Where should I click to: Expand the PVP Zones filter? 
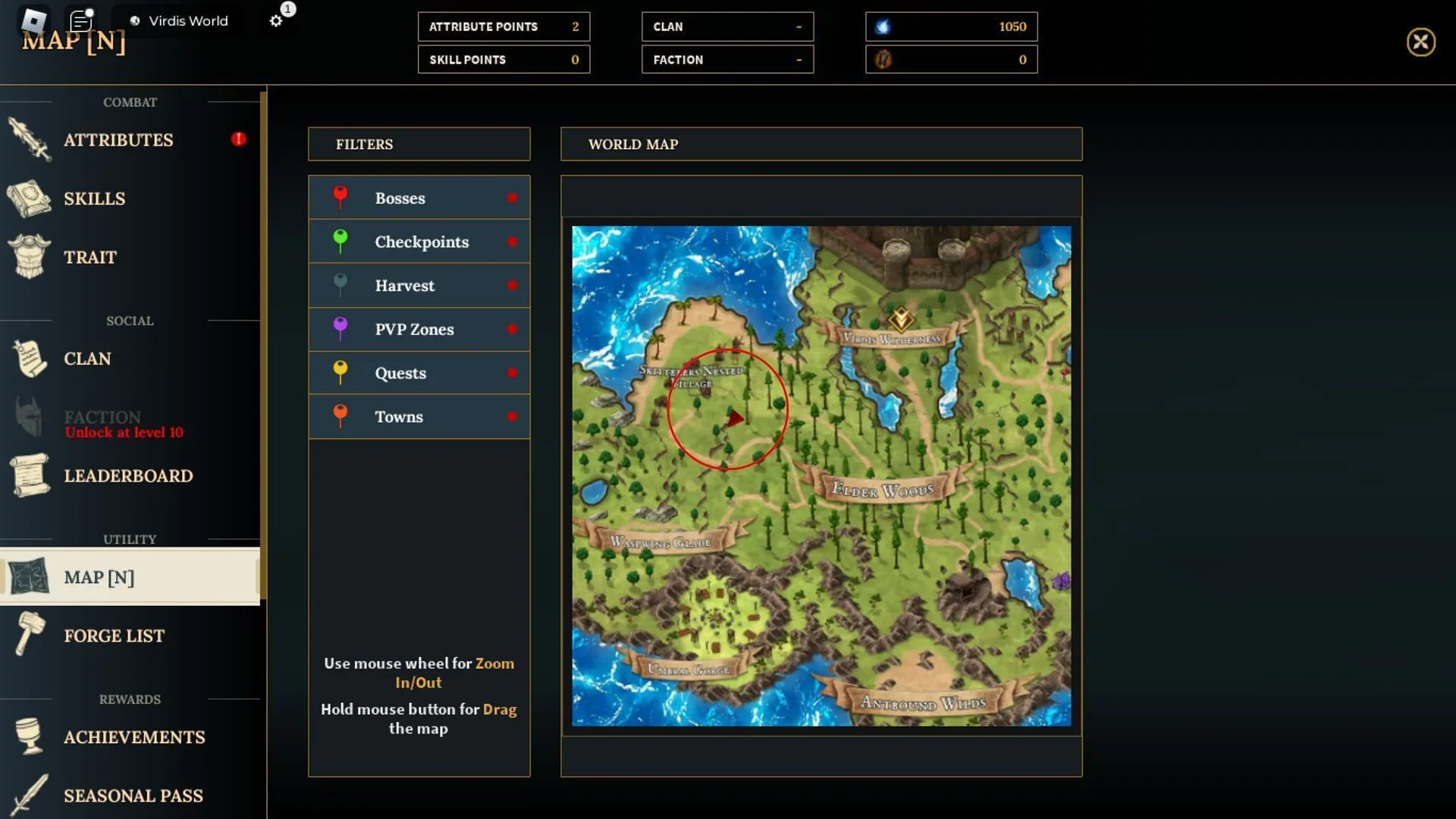pyautogui.click(x=418, y=329)
